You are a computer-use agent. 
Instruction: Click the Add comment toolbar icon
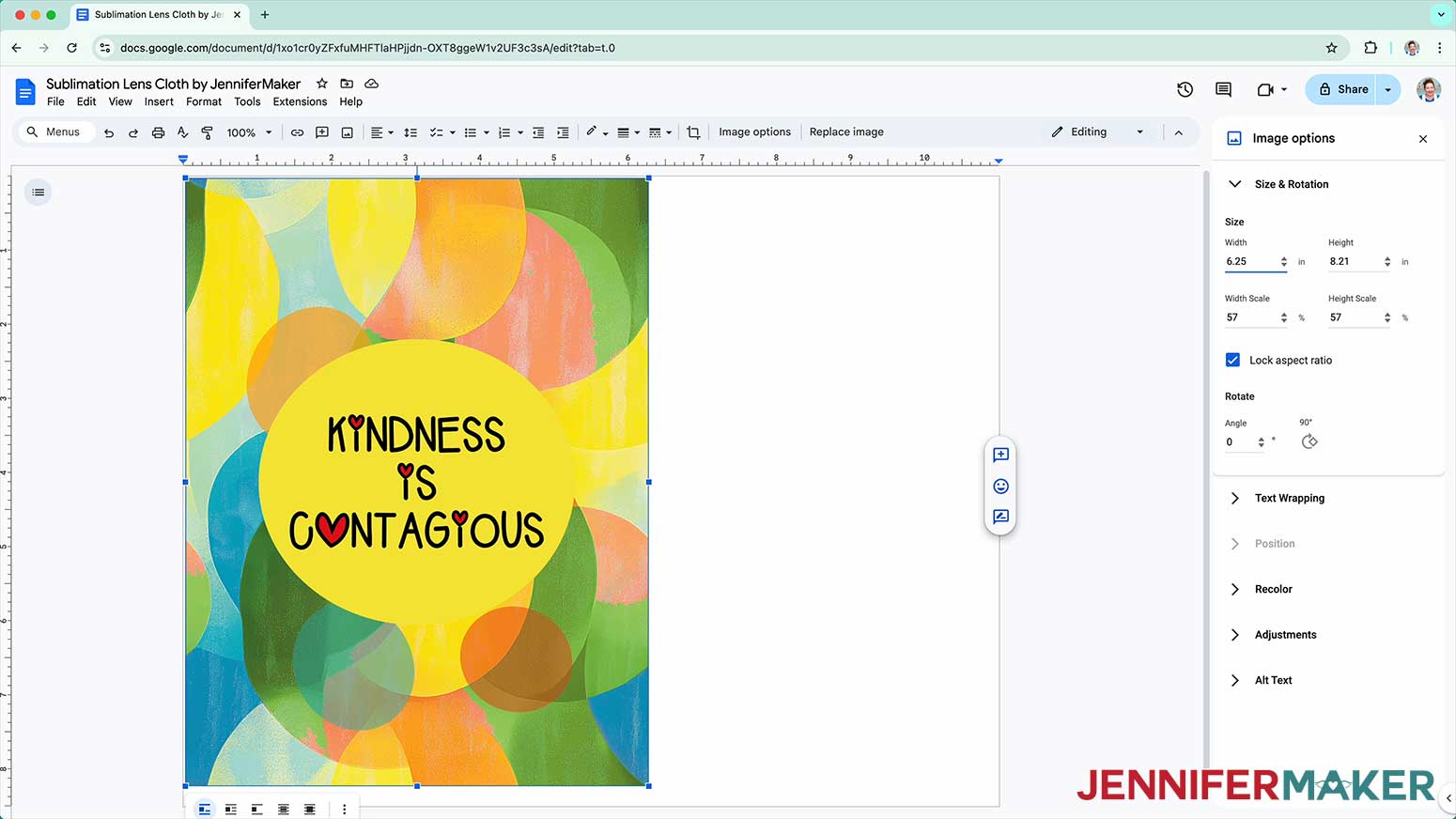(x=322, y=132)
